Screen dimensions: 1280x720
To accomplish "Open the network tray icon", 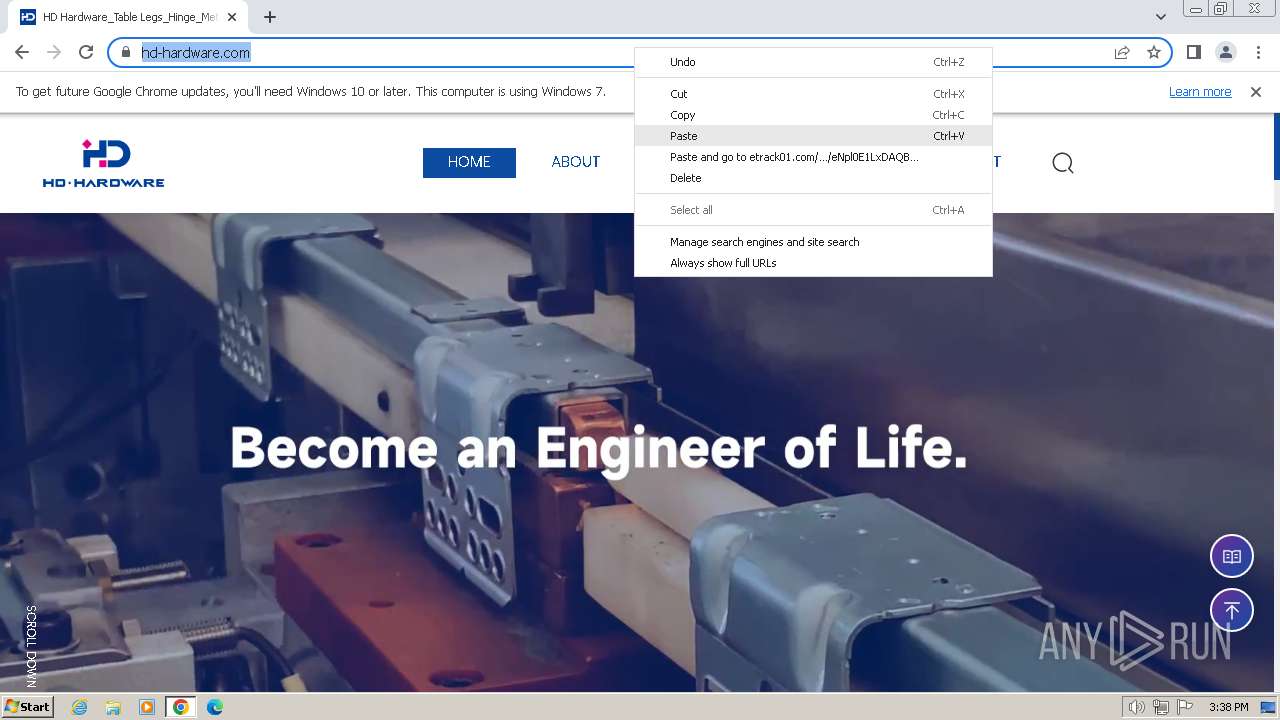I will (1161, 707).
